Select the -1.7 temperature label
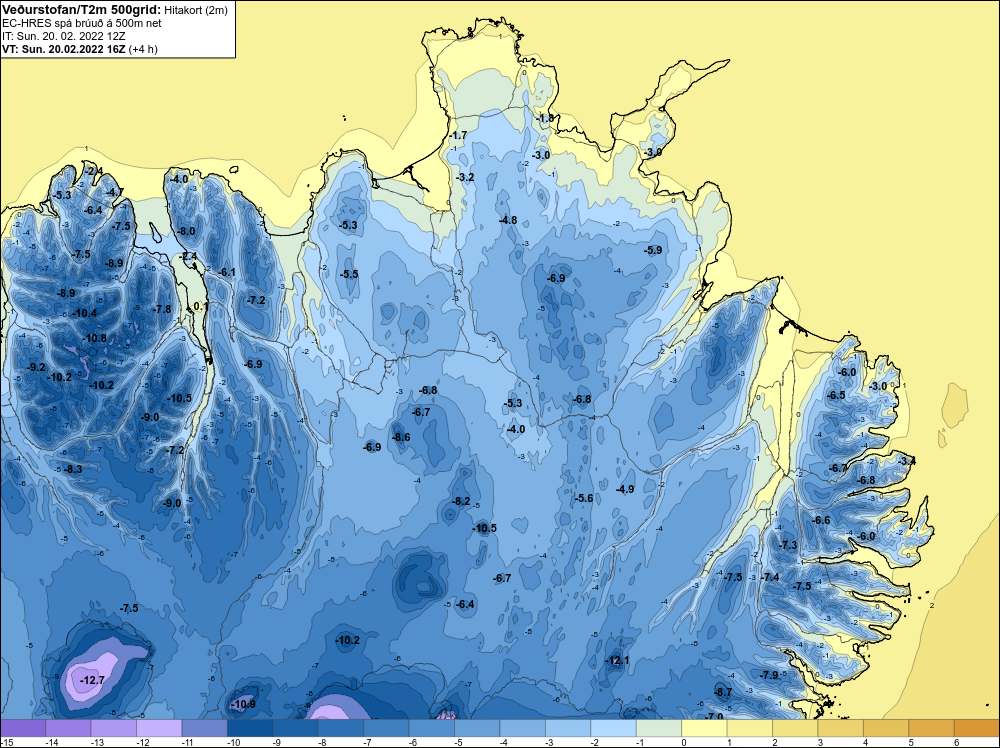This screenshot has height=748, width=1000. coord(458,135)
